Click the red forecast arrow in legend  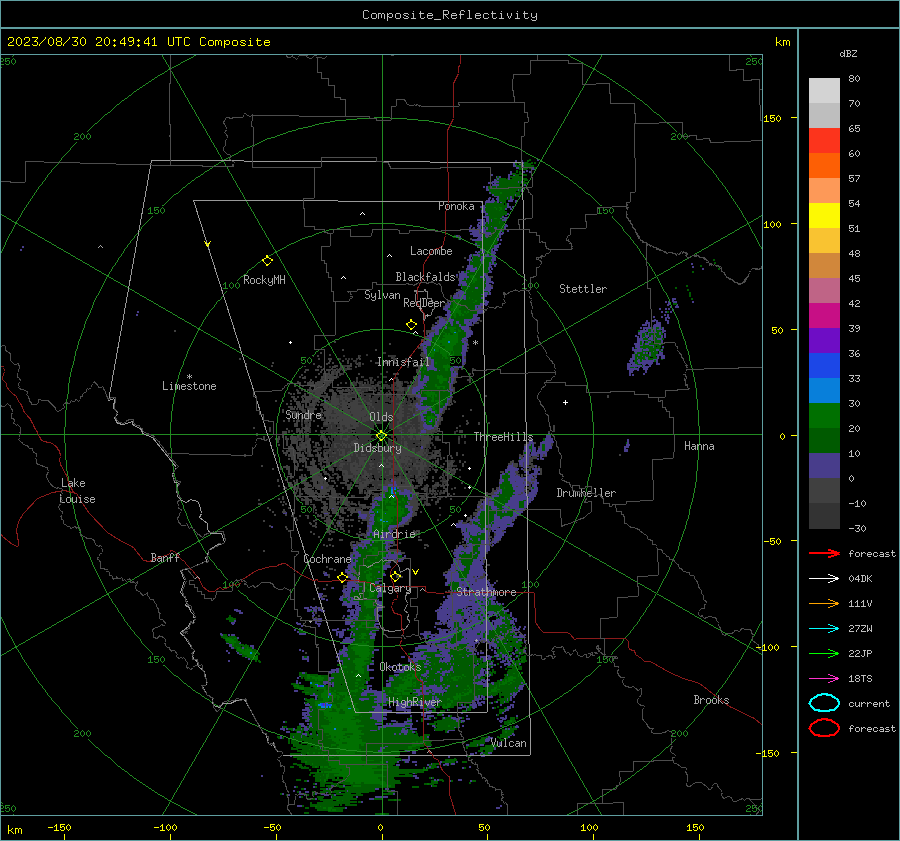[x=824, y=553]
